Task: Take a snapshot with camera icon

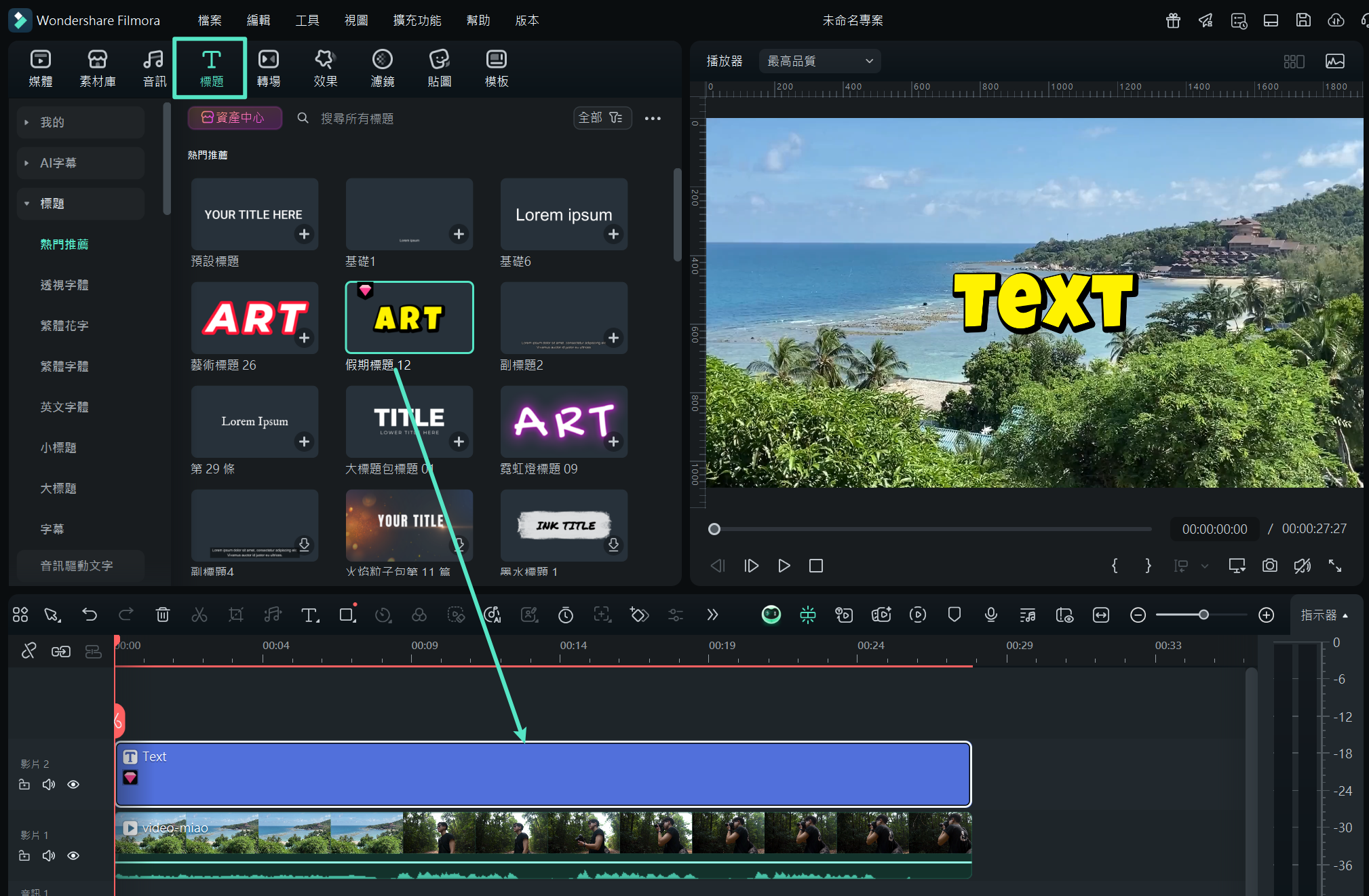Action: tap(1269, 566)
